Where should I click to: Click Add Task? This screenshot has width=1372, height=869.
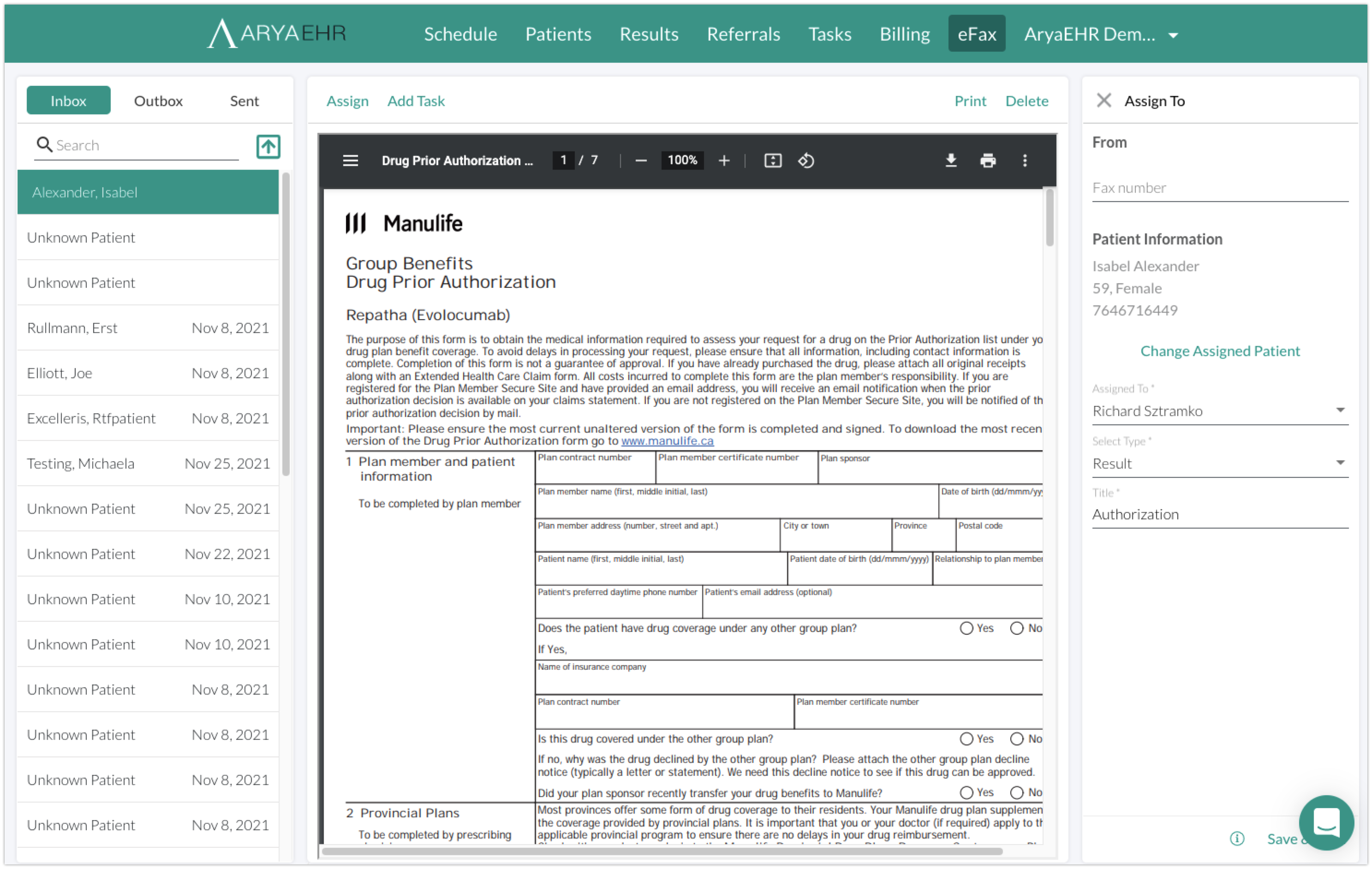[416, 101]
